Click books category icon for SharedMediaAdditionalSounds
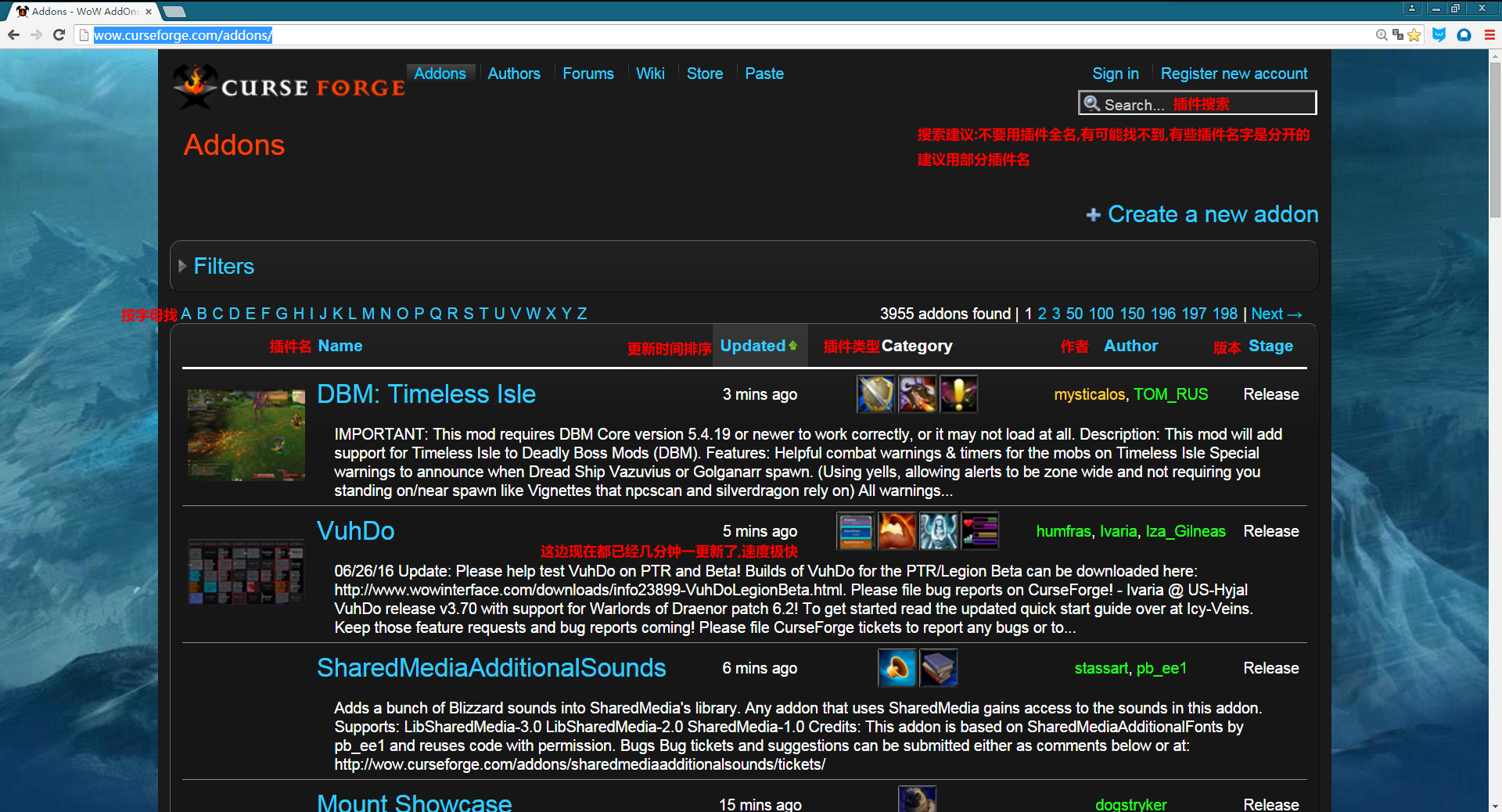The height and width of the screenshot is (812, 1502). coord(938,667)
